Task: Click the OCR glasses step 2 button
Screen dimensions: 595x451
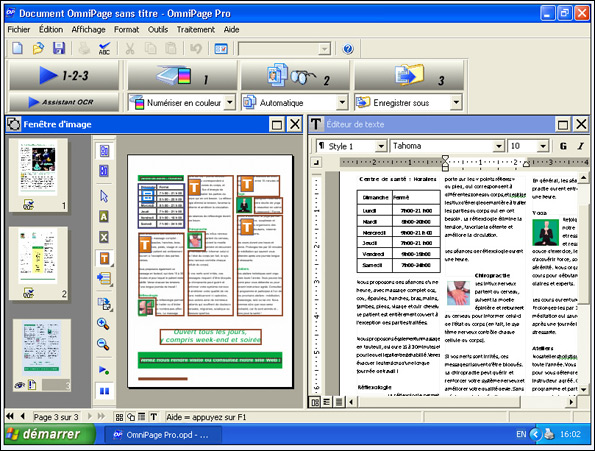Action: click(x=295, y=75)
